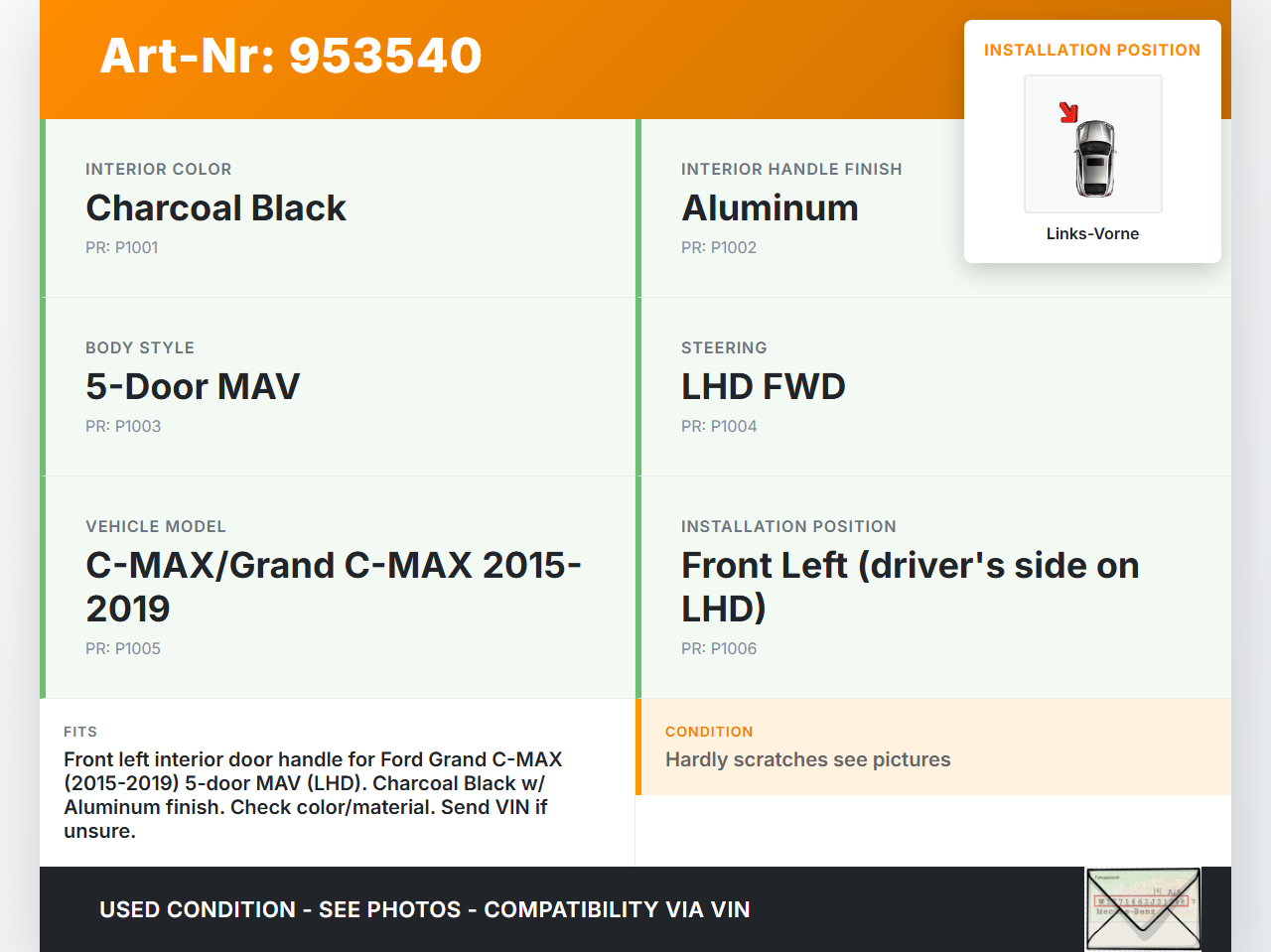Viewport: 1271px width, 952px height.
Task: Click the LHD FWD steering value
Action: click(x=763, y=387)
